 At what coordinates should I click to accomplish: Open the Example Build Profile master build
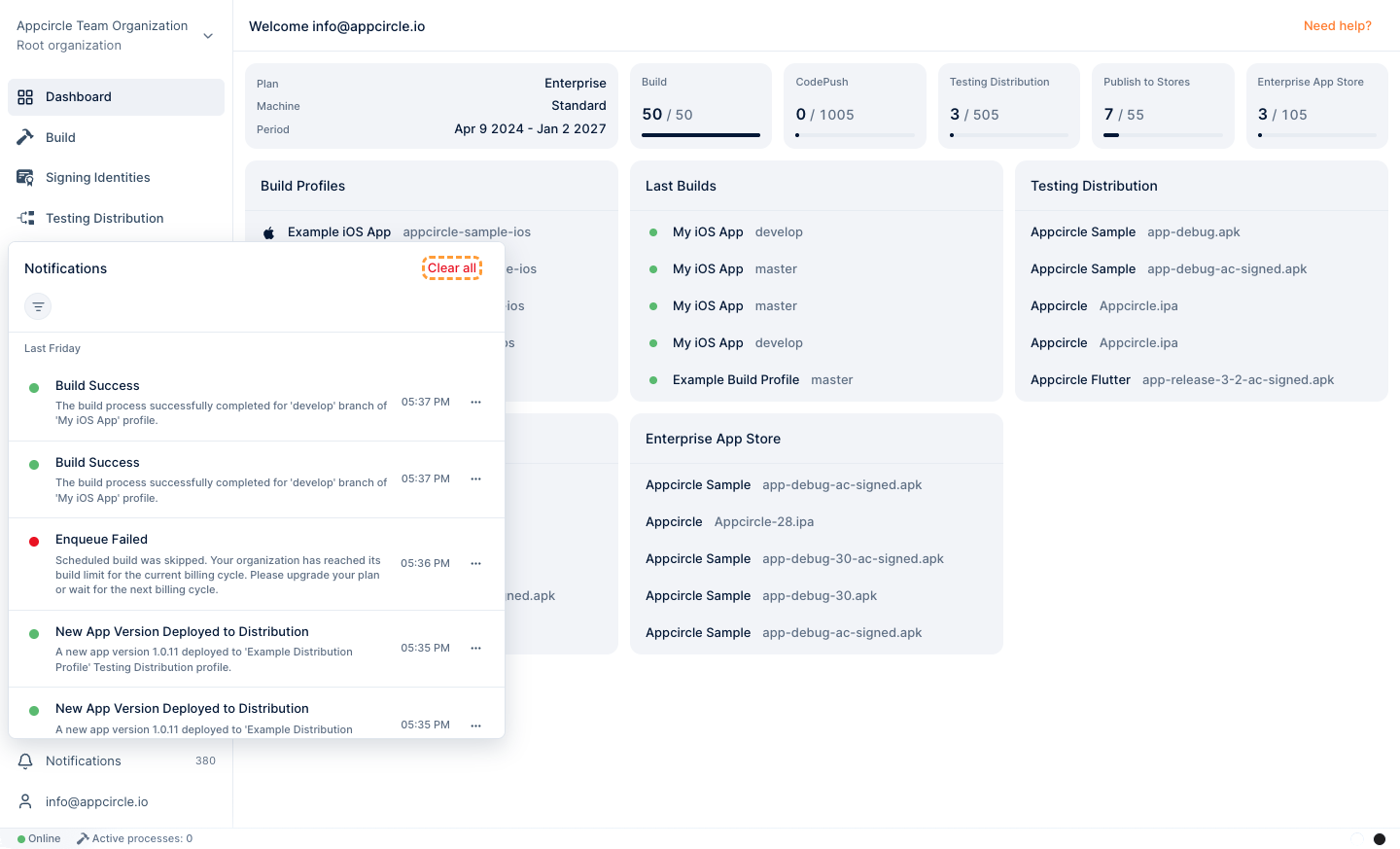click(817, 380)
